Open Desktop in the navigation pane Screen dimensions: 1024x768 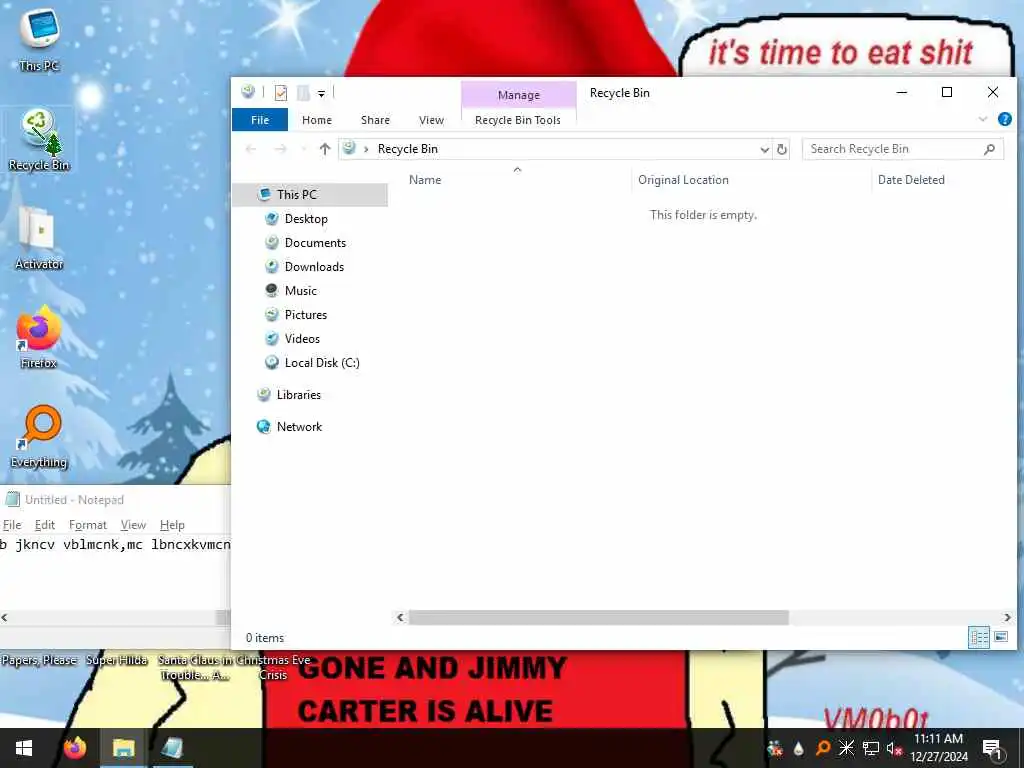click(x=306, y=219)
